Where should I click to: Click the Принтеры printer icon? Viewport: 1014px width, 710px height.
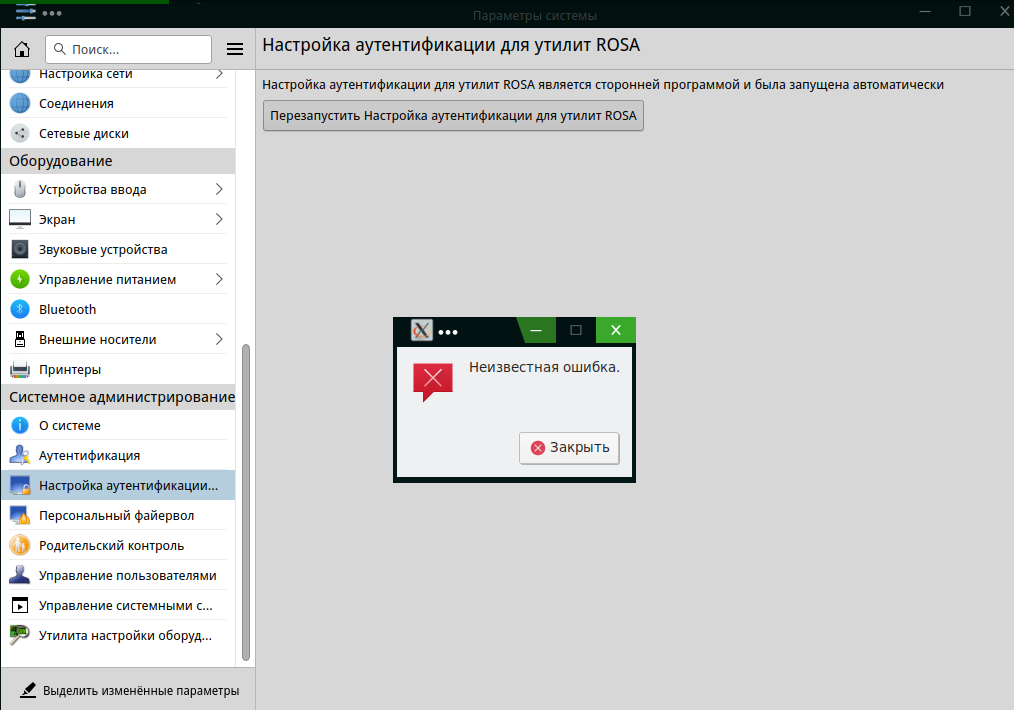20,369
